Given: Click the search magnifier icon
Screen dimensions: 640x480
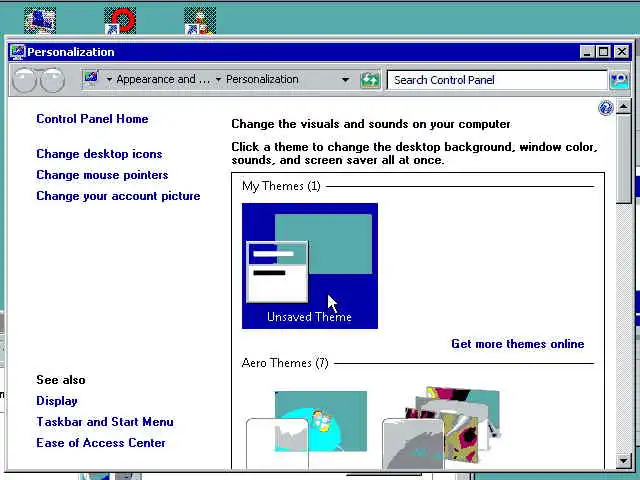Looking at the screenshot, I should [x=619, y=80].
